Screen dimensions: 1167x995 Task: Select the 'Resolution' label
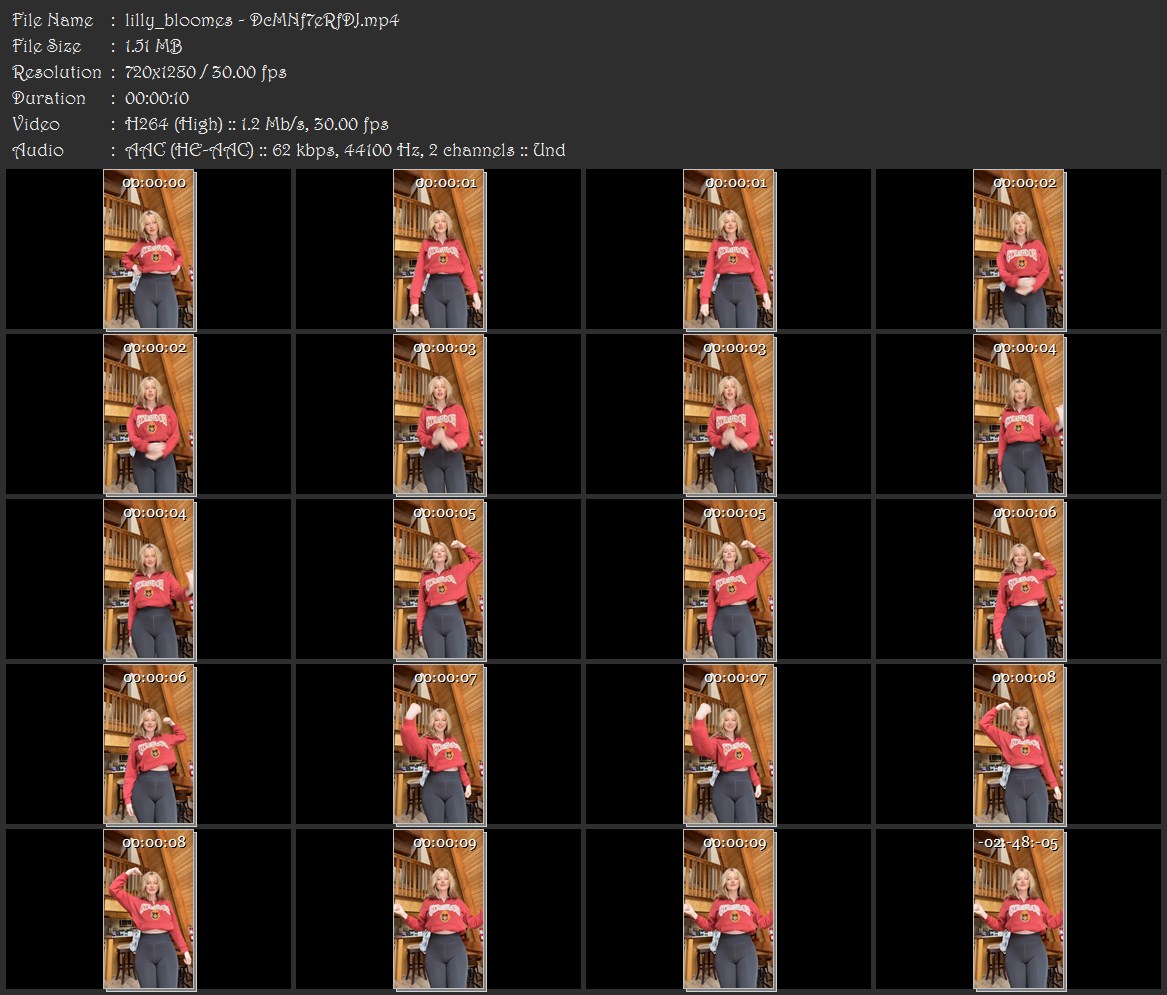pyautogui.click(x=57, y=72)
